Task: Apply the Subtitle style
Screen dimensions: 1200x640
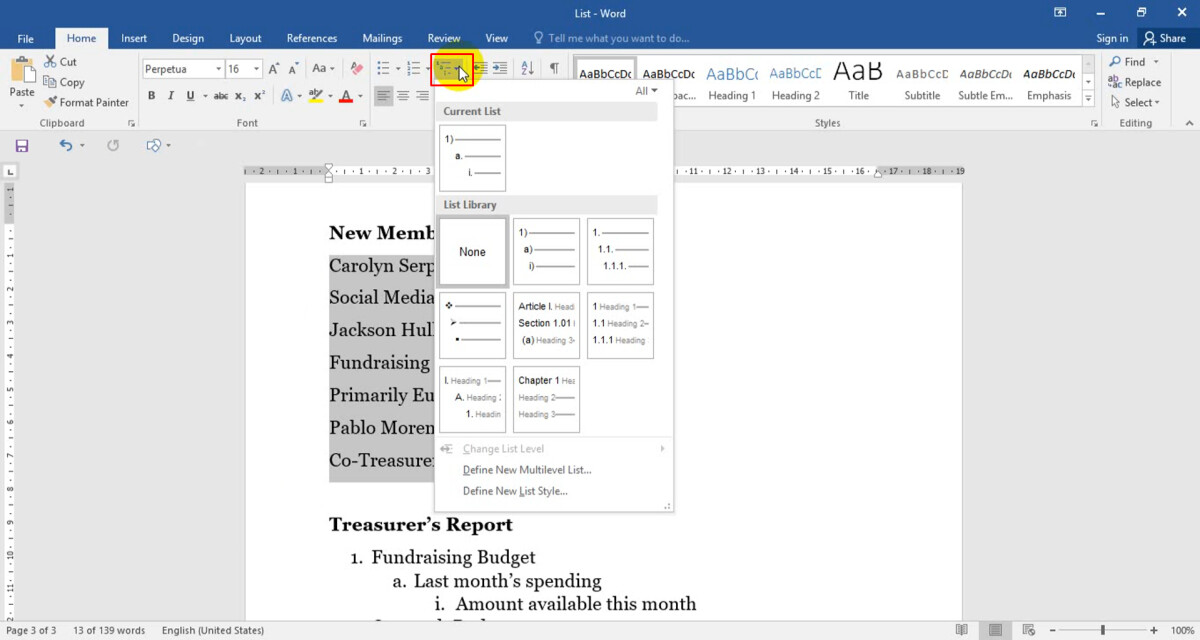Action: coord(922,83)
